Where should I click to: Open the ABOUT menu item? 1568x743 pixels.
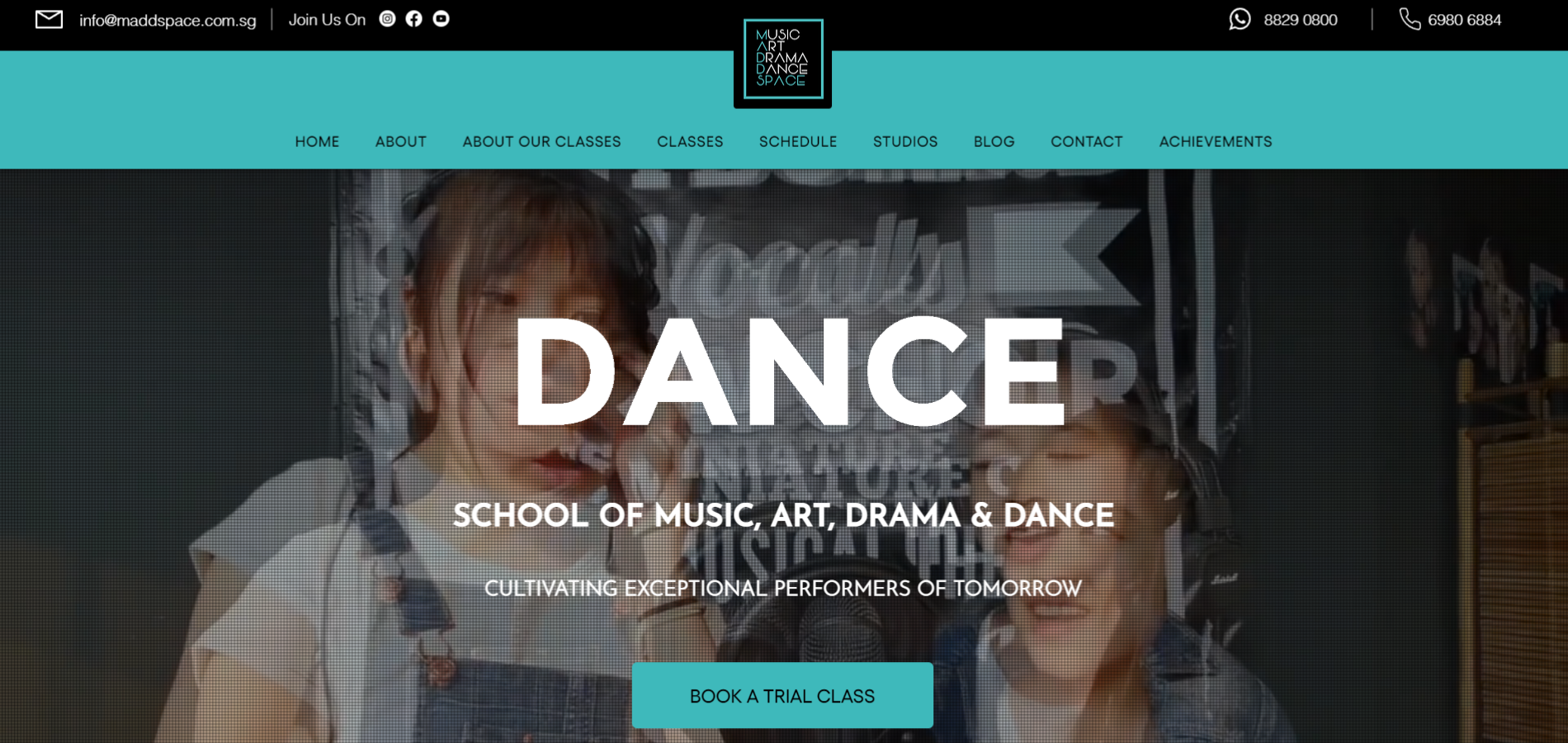pos(401,141)
